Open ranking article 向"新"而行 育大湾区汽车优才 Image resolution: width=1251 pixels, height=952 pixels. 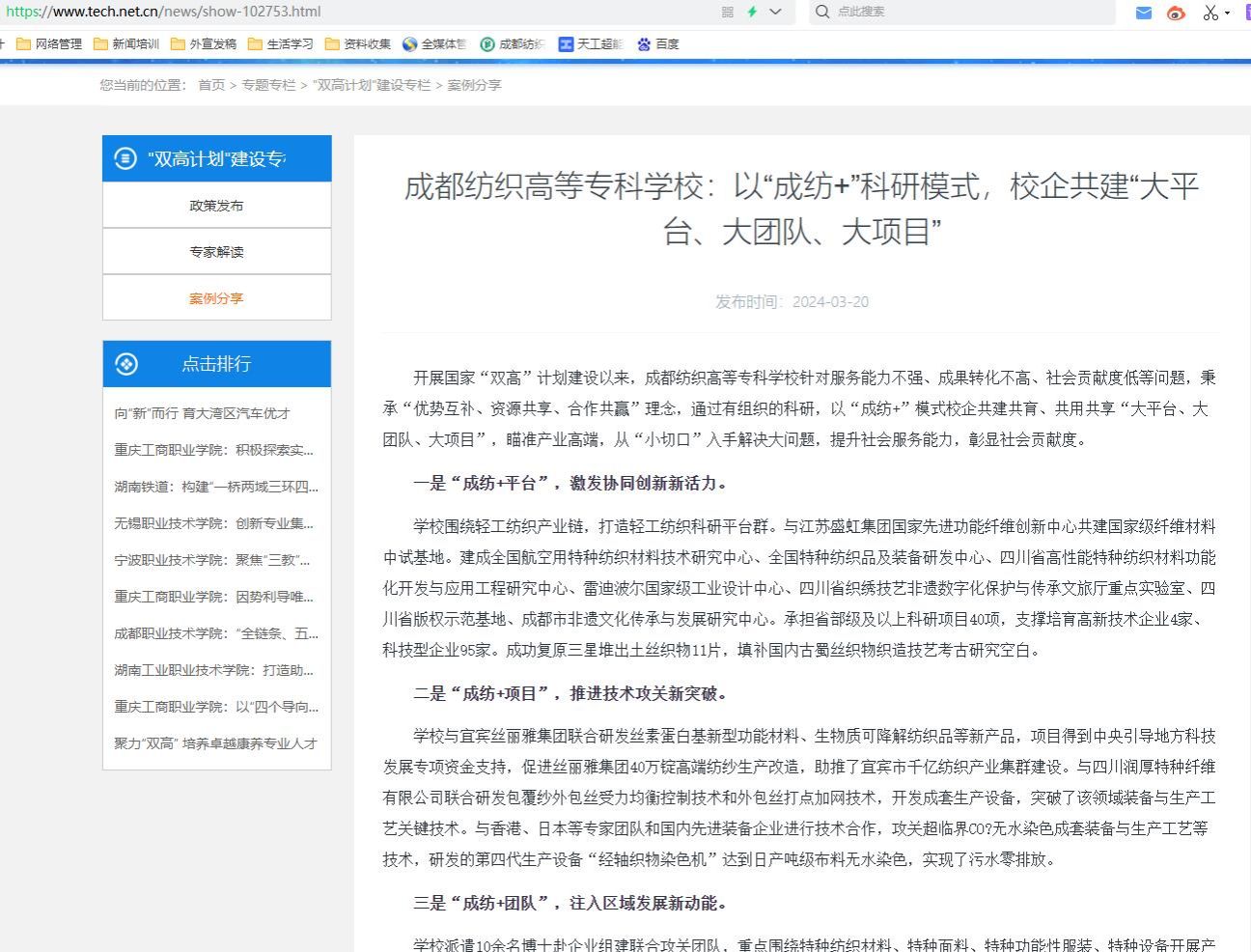click(x=202, y=413)
